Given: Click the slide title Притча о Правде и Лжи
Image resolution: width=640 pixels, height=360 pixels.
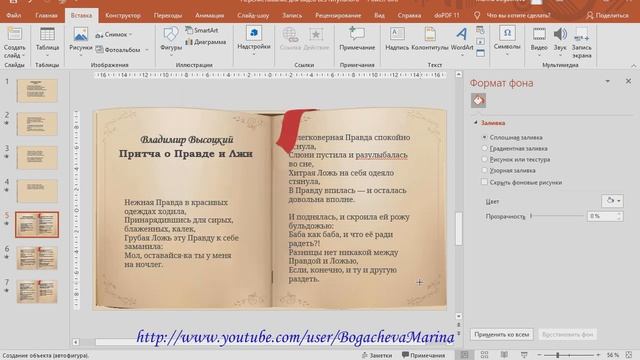Looking at the screenshot, I should (x=186, y=154).
